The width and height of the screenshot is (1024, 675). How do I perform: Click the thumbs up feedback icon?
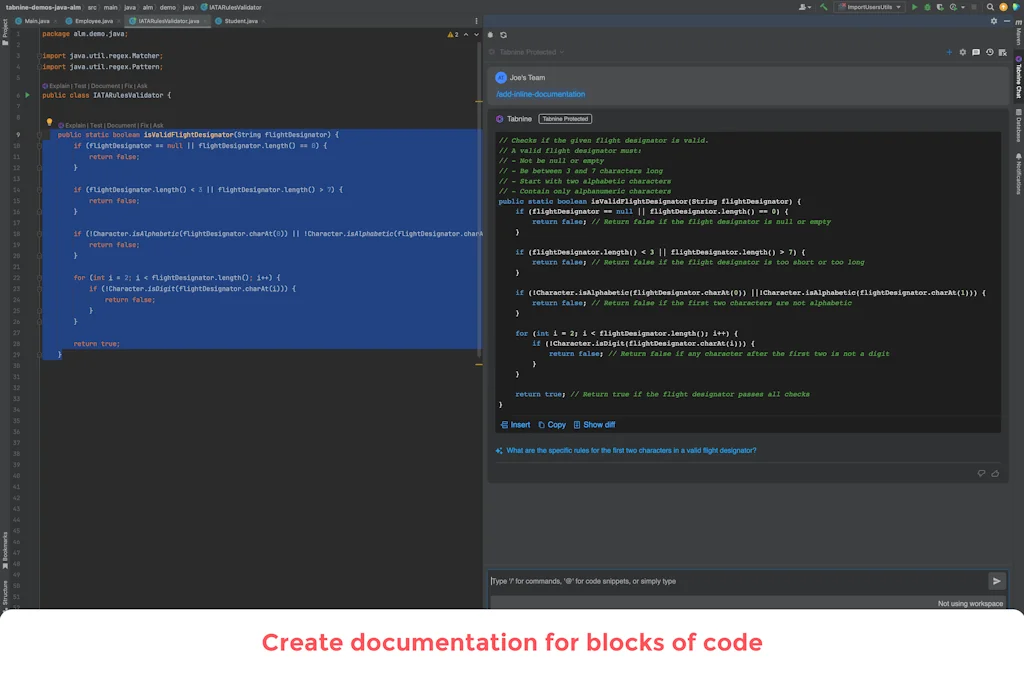point(995,473)
